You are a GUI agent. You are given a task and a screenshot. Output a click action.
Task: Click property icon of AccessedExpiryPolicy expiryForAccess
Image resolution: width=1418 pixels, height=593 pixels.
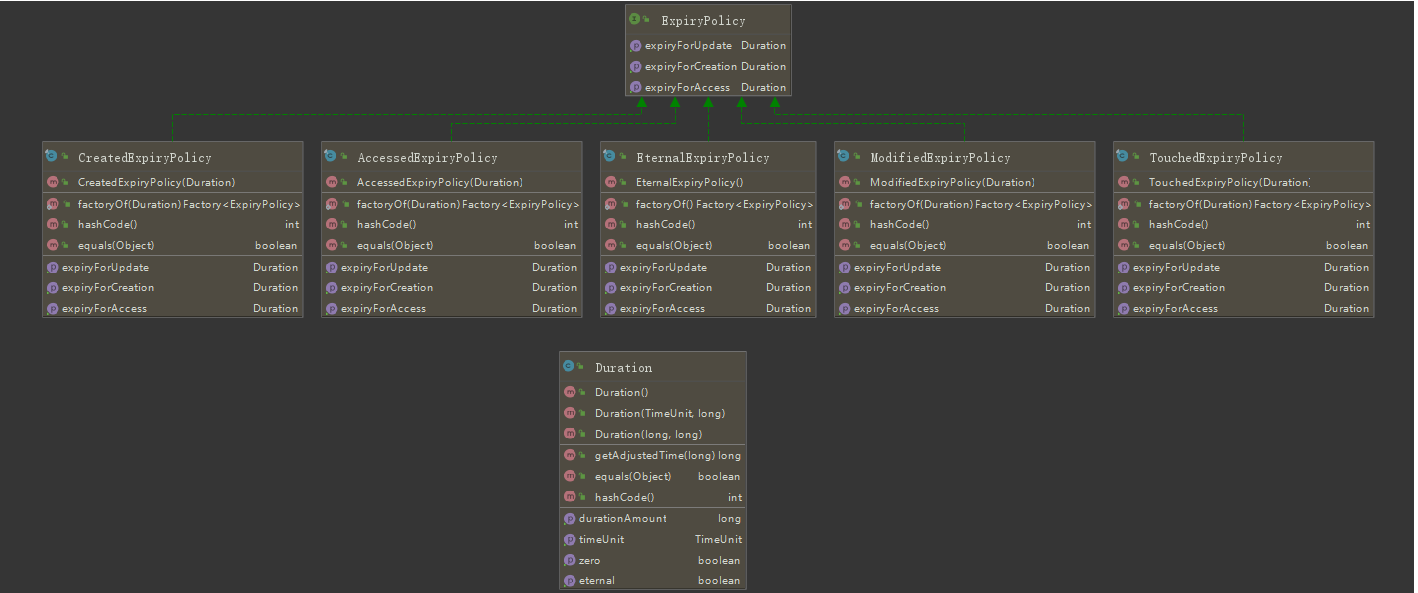(x=331, y=309)
